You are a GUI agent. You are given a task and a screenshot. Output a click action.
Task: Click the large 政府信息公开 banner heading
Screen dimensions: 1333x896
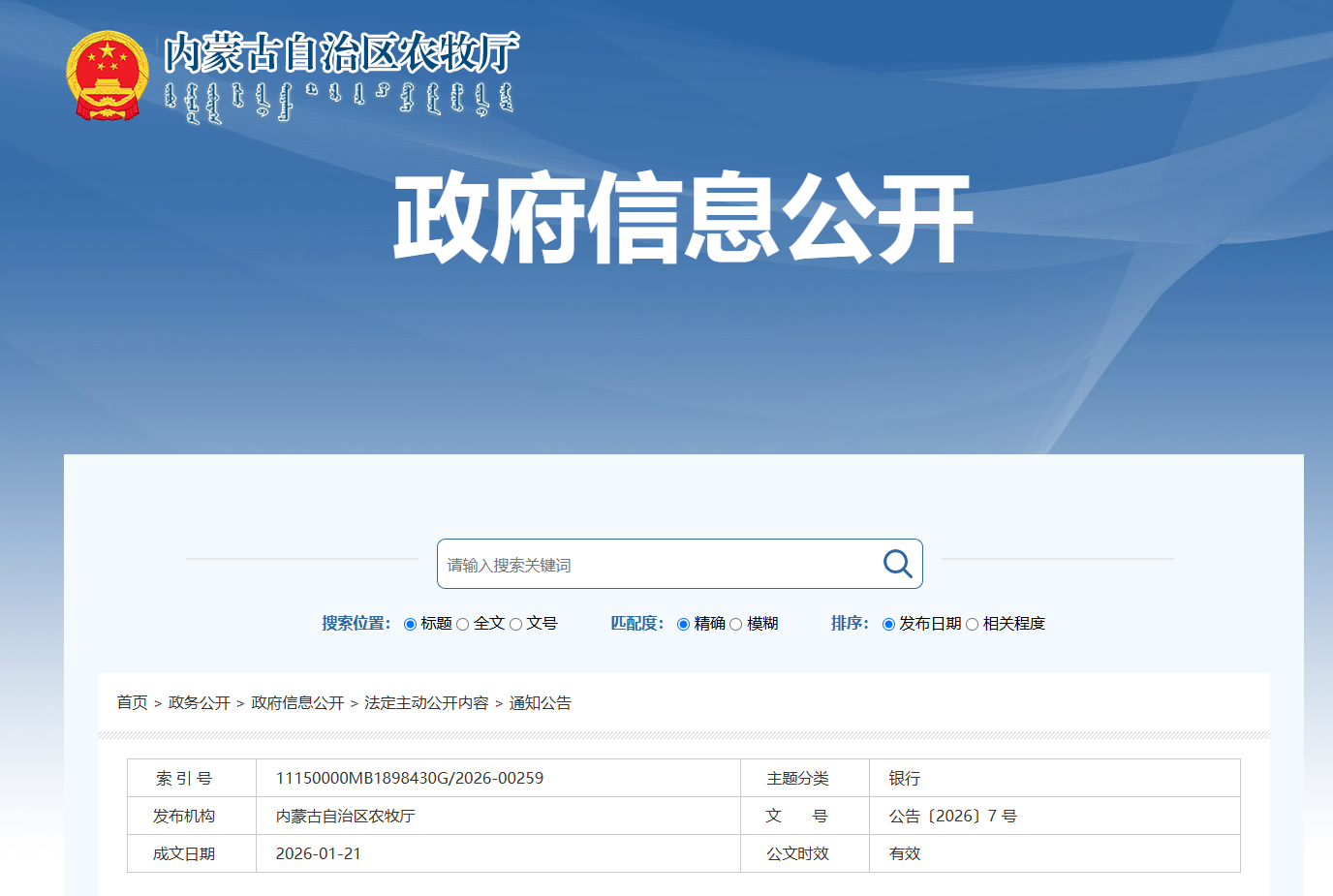pos(682,218)
